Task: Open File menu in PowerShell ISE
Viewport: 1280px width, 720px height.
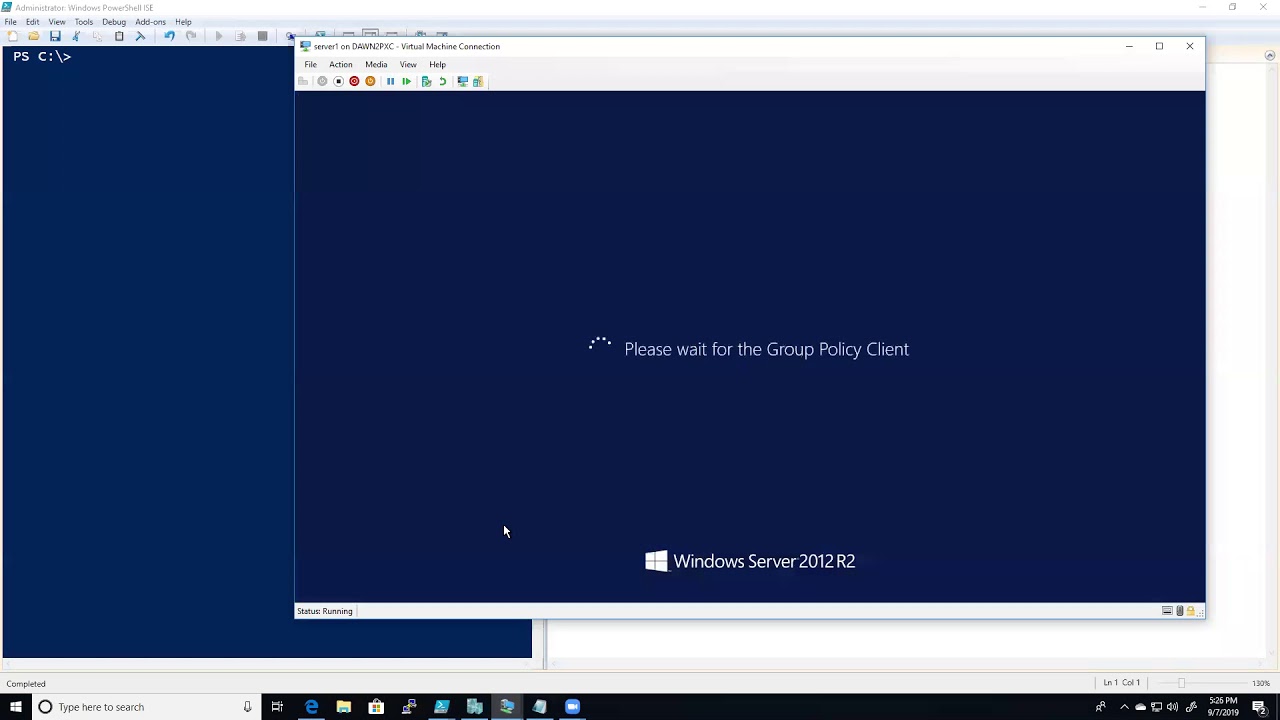Action: point(10,22)
